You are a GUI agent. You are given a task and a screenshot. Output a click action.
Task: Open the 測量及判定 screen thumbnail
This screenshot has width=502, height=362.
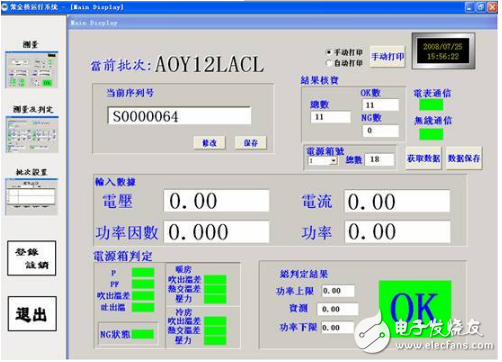[x=32, y=135]
